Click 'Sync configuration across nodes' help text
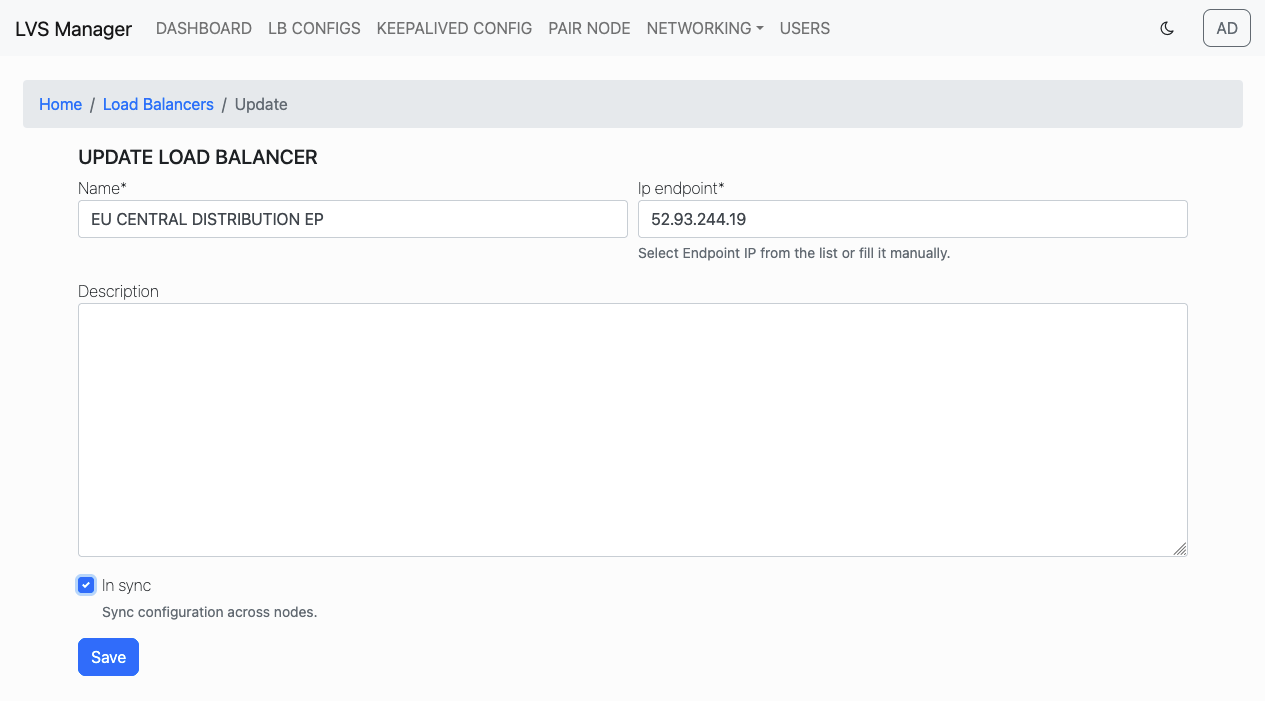1265x701 pixels. (210, 612)
